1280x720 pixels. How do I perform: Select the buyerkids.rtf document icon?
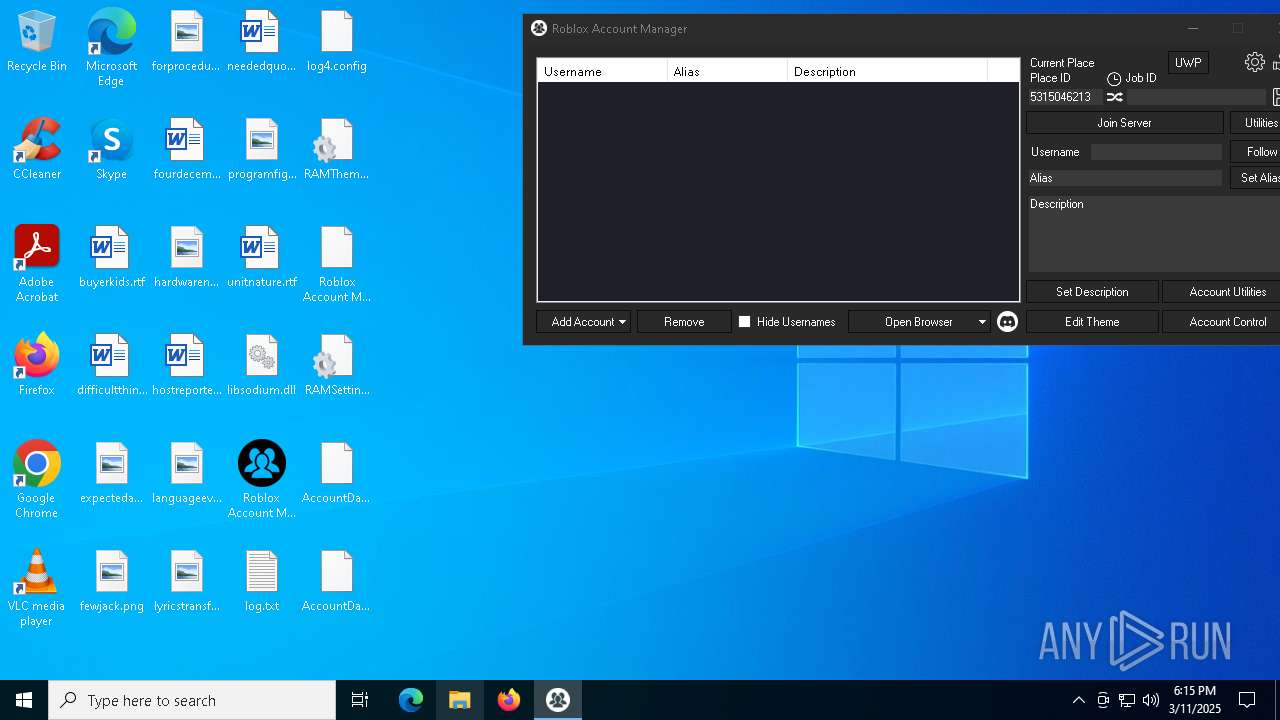(111, 258)
